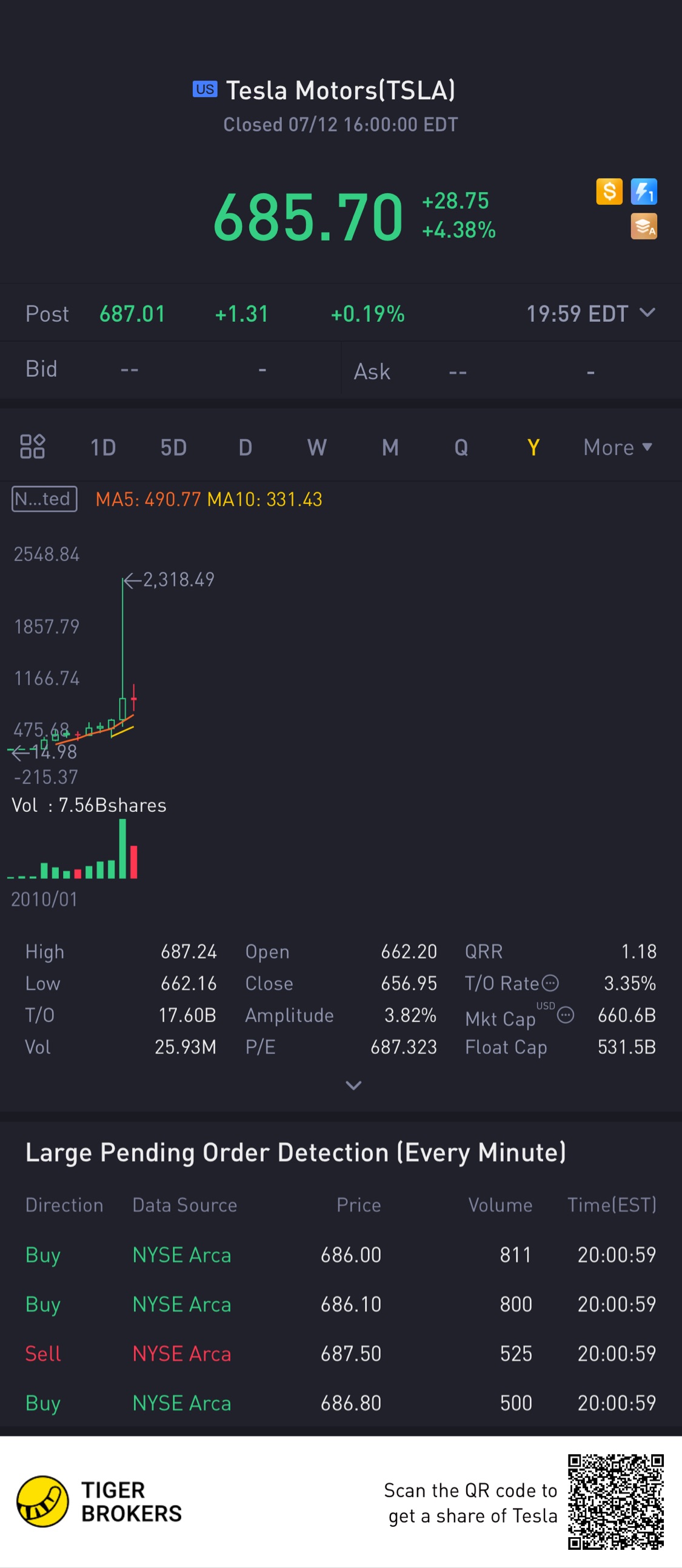Toggle the N...ted adjustment mode box
The width and height of the screenshot is (682, 1568).
pos(44,499)
